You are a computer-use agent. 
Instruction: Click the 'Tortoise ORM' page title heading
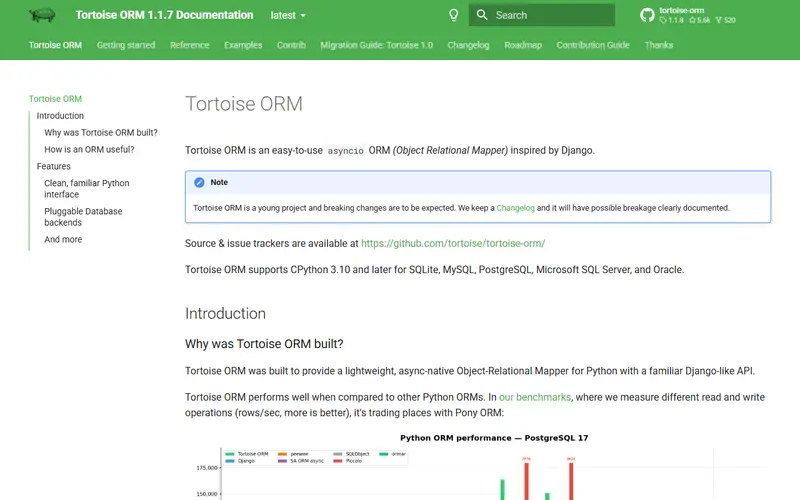tap(244, 104)
